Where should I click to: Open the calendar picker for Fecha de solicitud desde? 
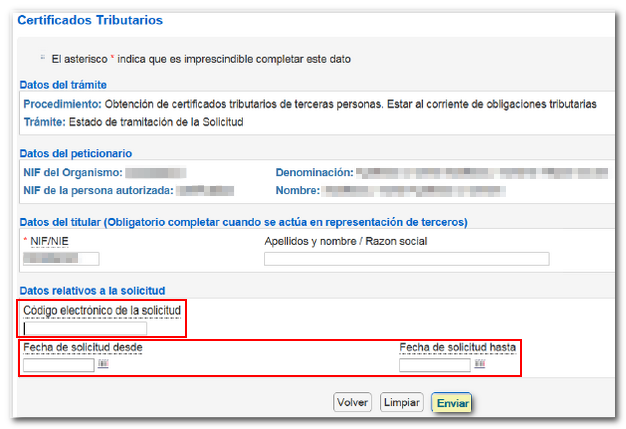click(x=102, y=365)
